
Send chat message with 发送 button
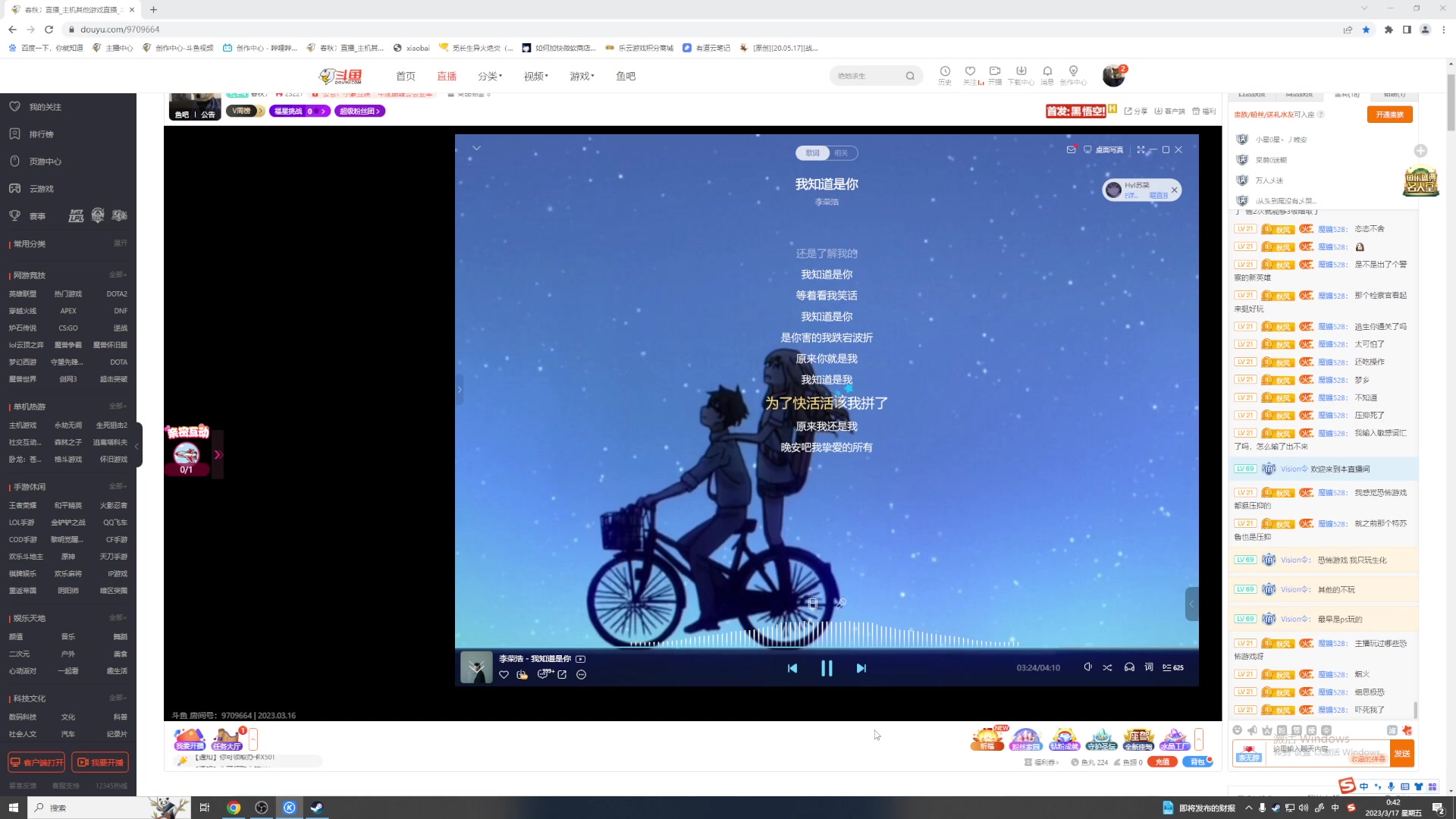(1402, 753)
